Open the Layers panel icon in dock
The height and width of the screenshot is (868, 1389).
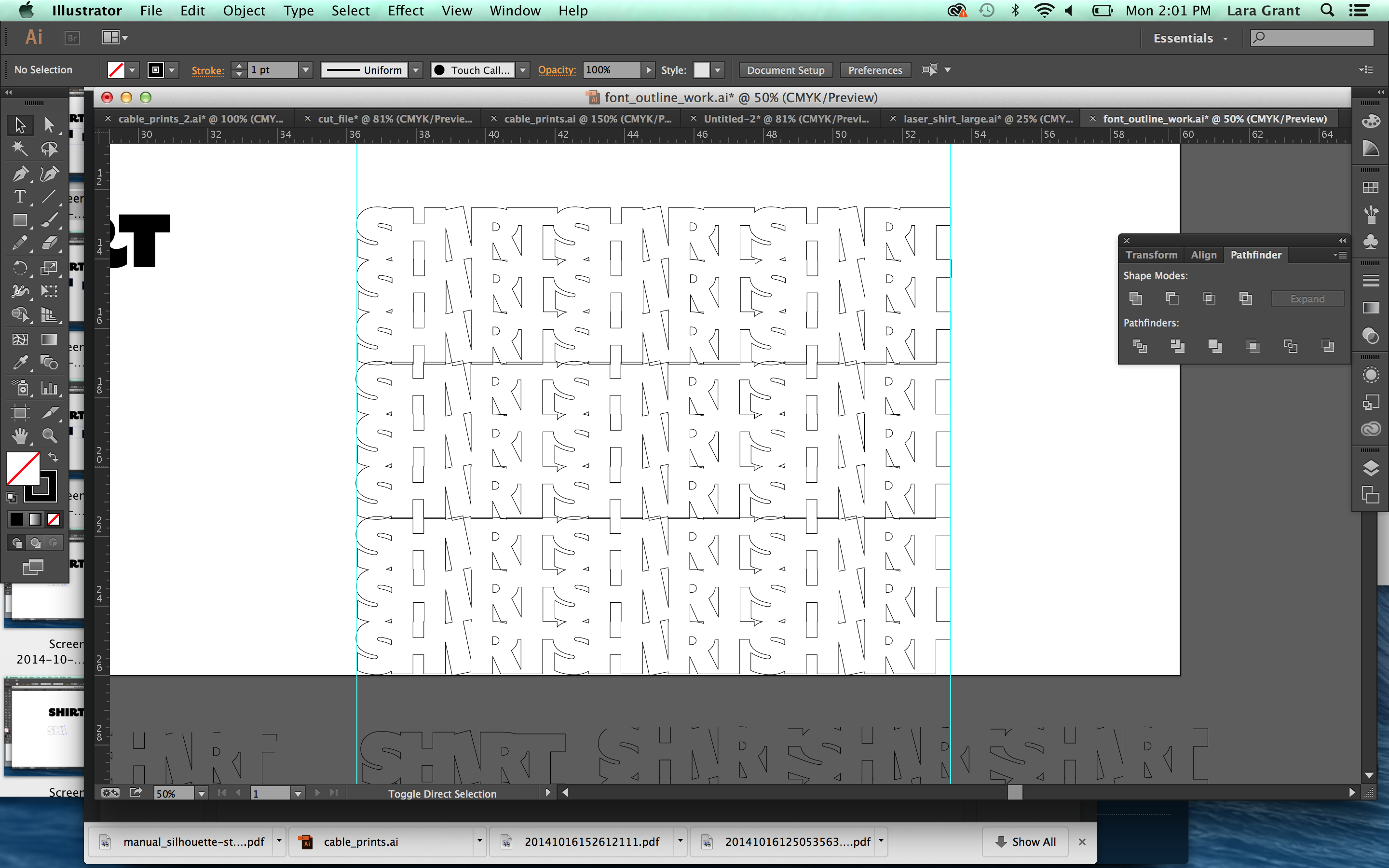click(x=1370, y=468)
